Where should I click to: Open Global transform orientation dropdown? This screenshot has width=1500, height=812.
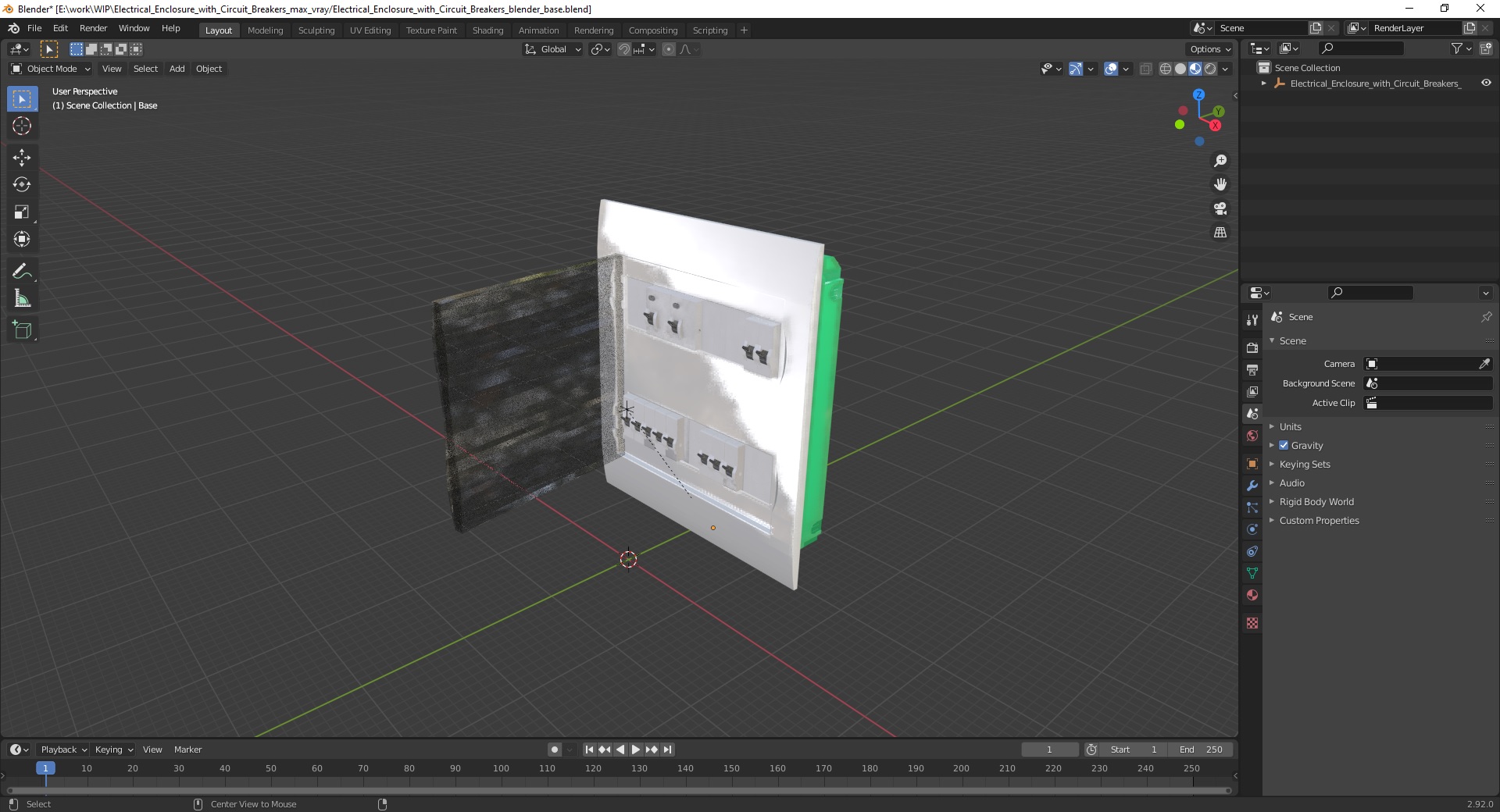[x=553, y=49]
